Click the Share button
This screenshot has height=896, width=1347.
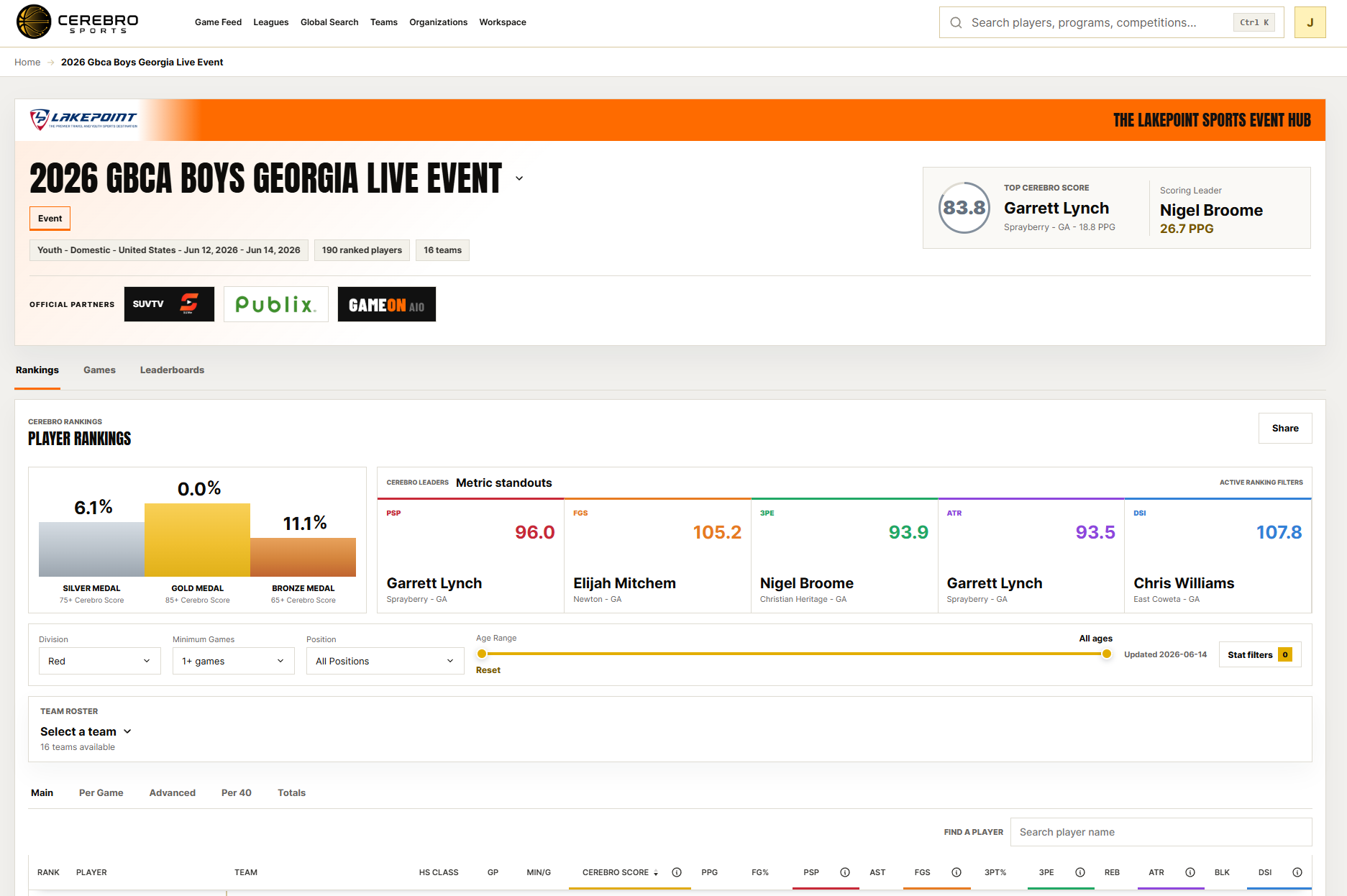[1285, 428]
